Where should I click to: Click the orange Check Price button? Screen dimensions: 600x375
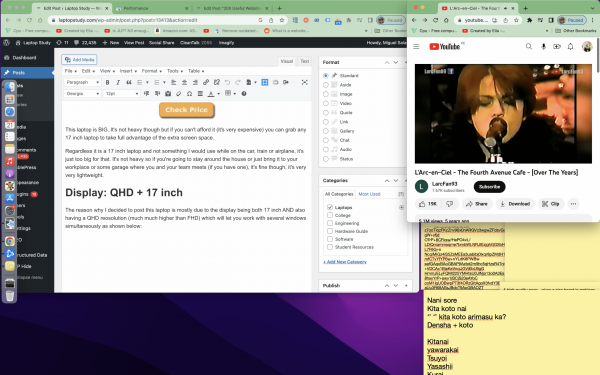tap(186, 110)
